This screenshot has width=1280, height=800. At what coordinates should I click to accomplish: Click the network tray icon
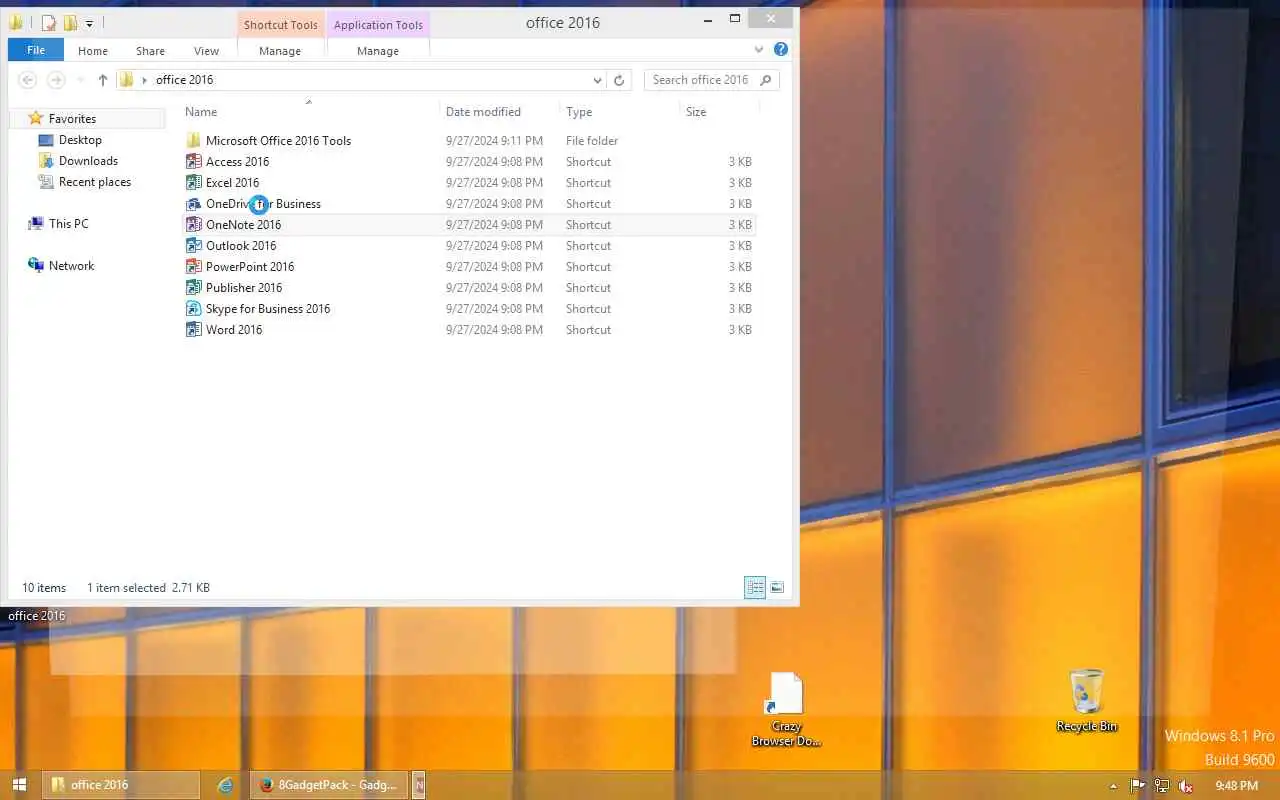pos(1162,786)
